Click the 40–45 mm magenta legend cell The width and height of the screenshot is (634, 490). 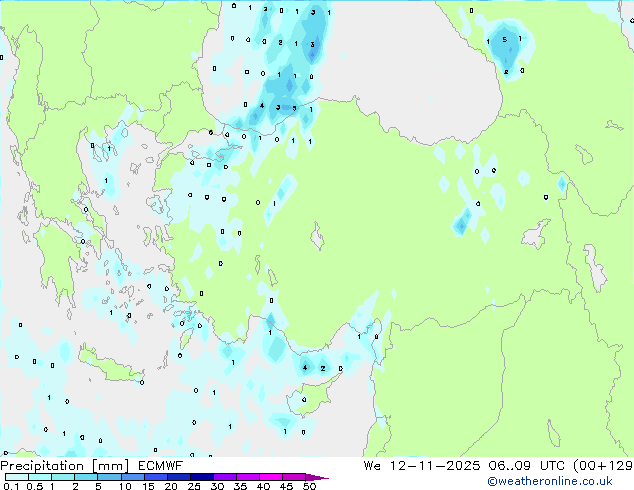271,477
